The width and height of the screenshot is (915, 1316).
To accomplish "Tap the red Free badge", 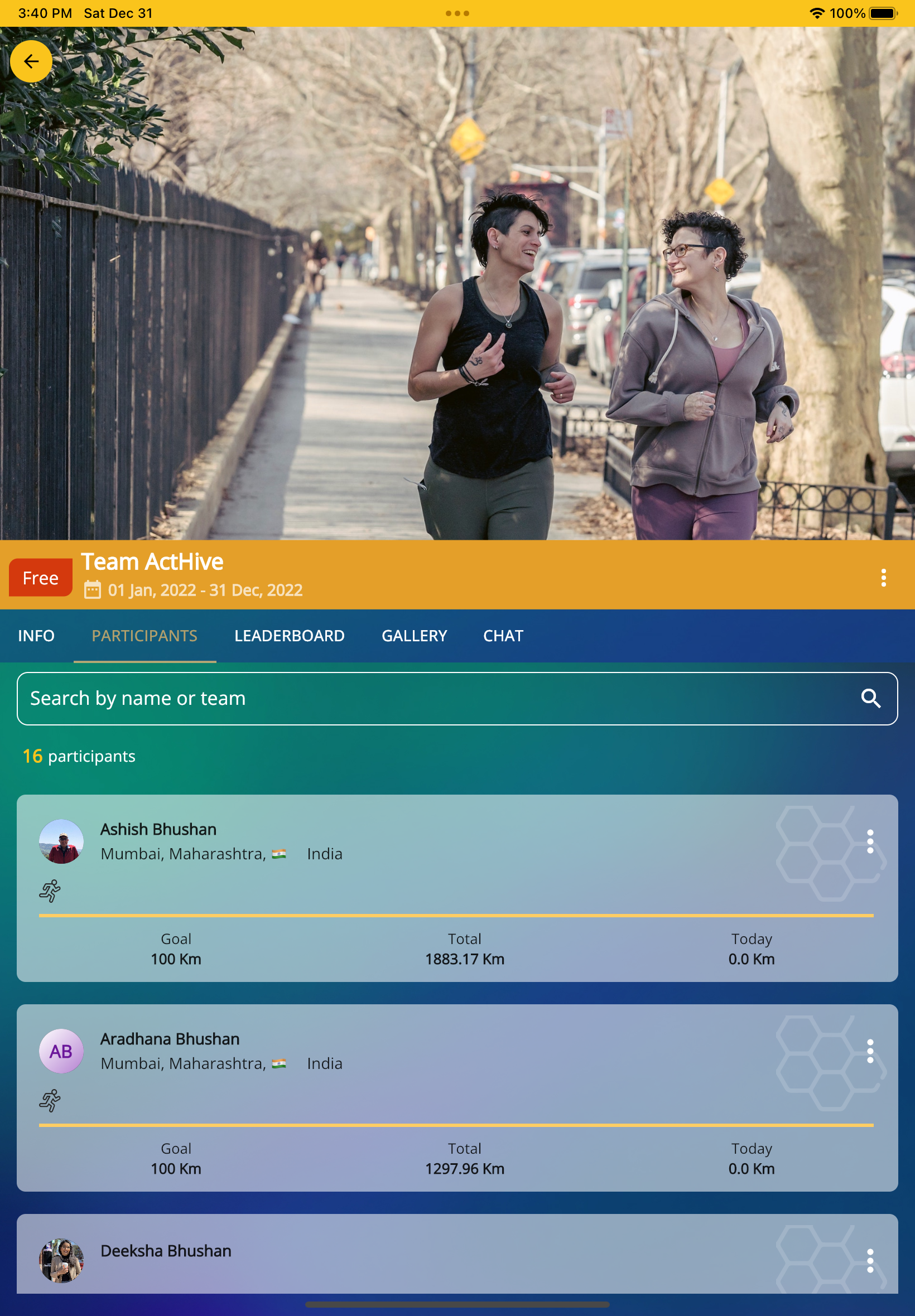I will (x=41, y=578).
